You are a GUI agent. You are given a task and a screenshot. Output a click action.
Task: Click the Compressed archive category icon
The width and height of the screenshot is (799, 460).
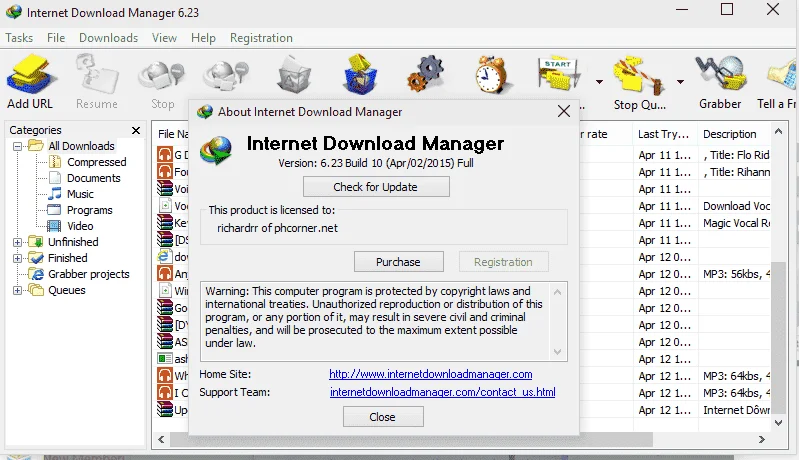[55, 162]
